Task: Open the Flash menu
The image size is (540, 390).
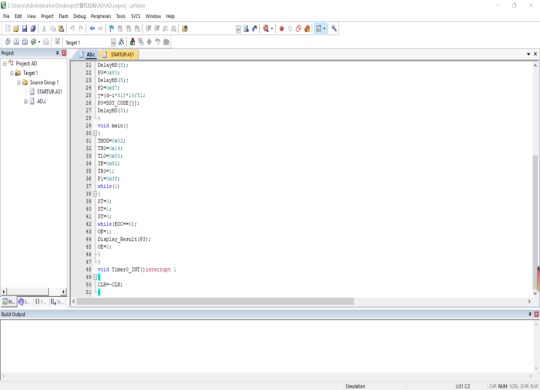Action: (x=63, y=16)
